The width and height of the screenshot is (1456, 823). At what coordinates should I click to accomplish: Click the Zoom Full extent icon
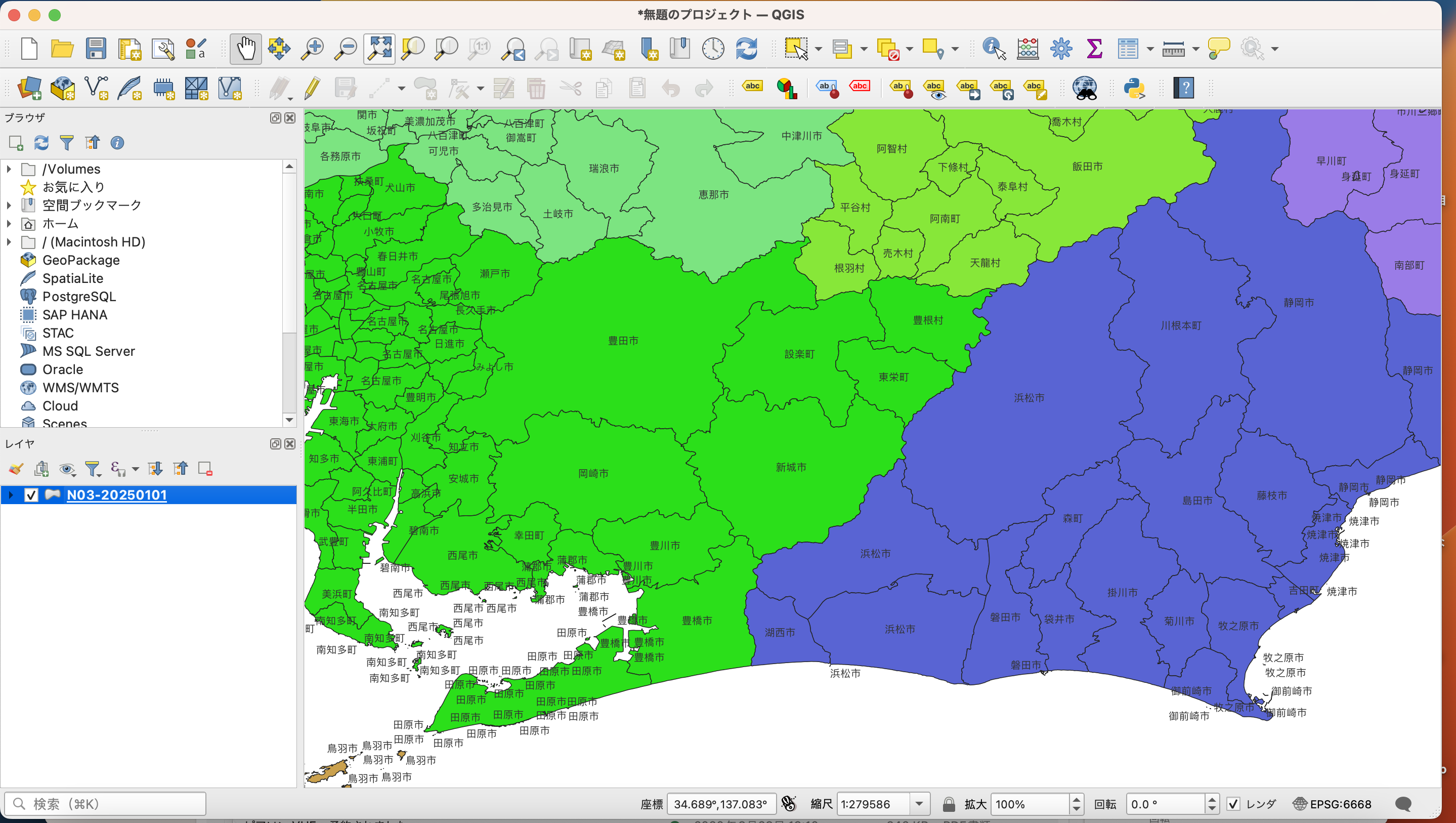click(x=379, y=49)
